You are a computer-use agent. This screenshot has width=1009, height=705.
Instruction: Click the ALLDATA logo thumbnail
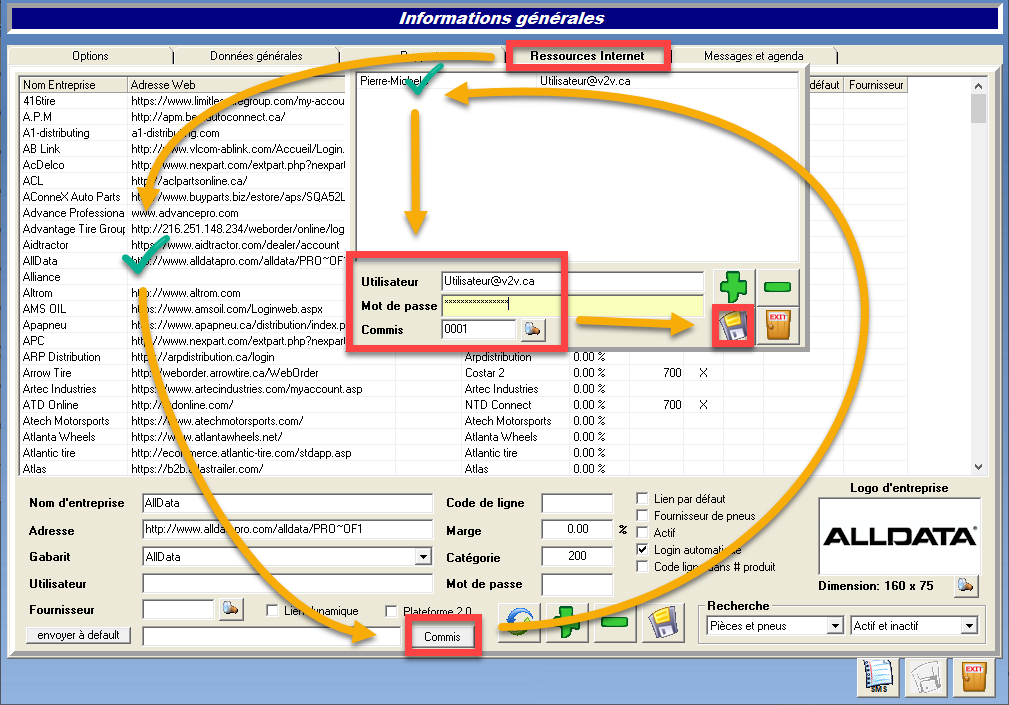[x=899, y=536]
